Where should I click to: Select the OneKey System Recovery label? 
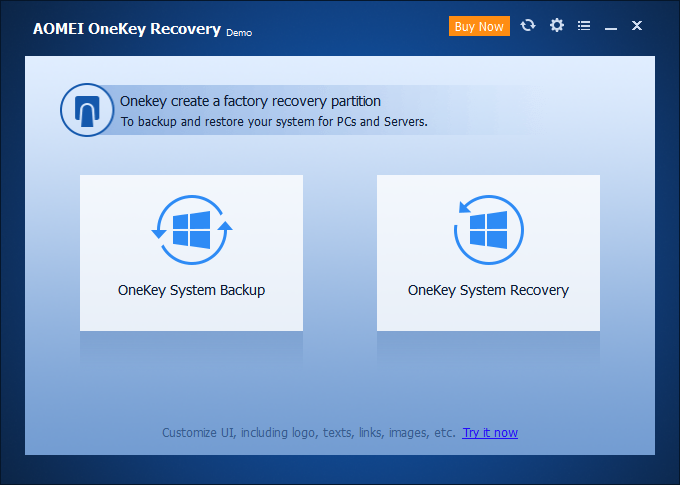[x=488, y=290]
